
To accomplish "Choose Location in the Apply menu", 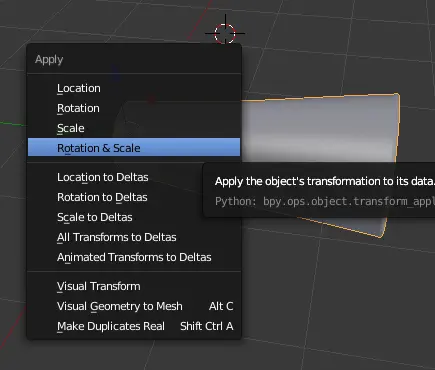I will coord(134,88).
